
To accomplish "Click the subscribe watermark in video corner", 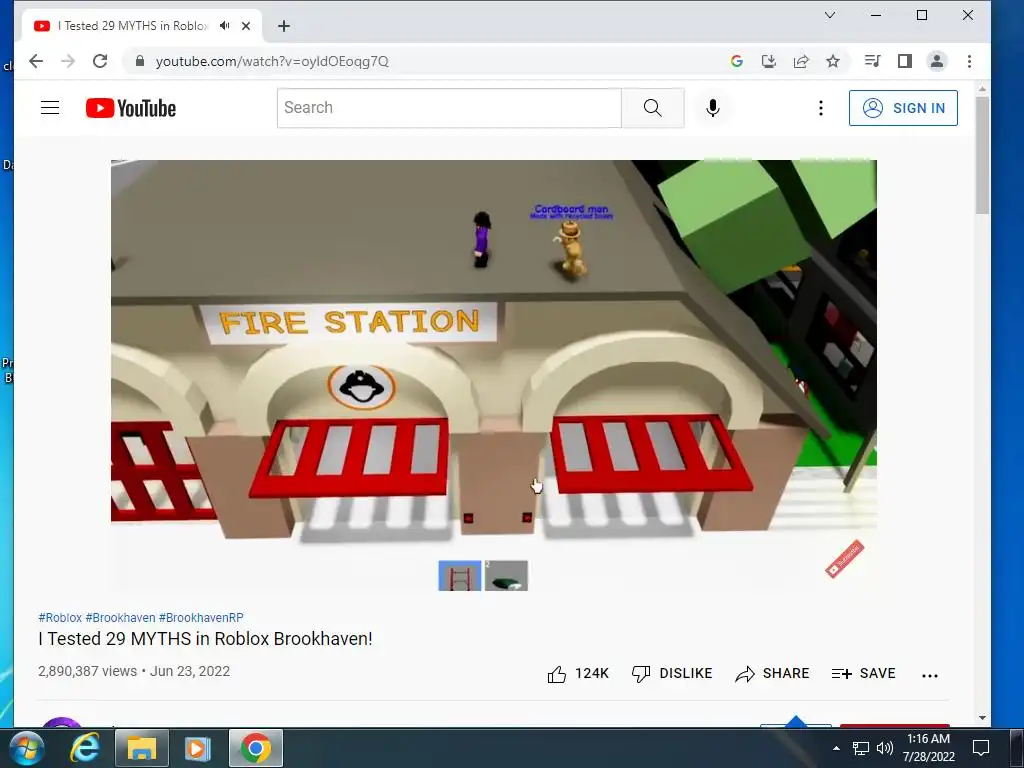I will point(844,559).
